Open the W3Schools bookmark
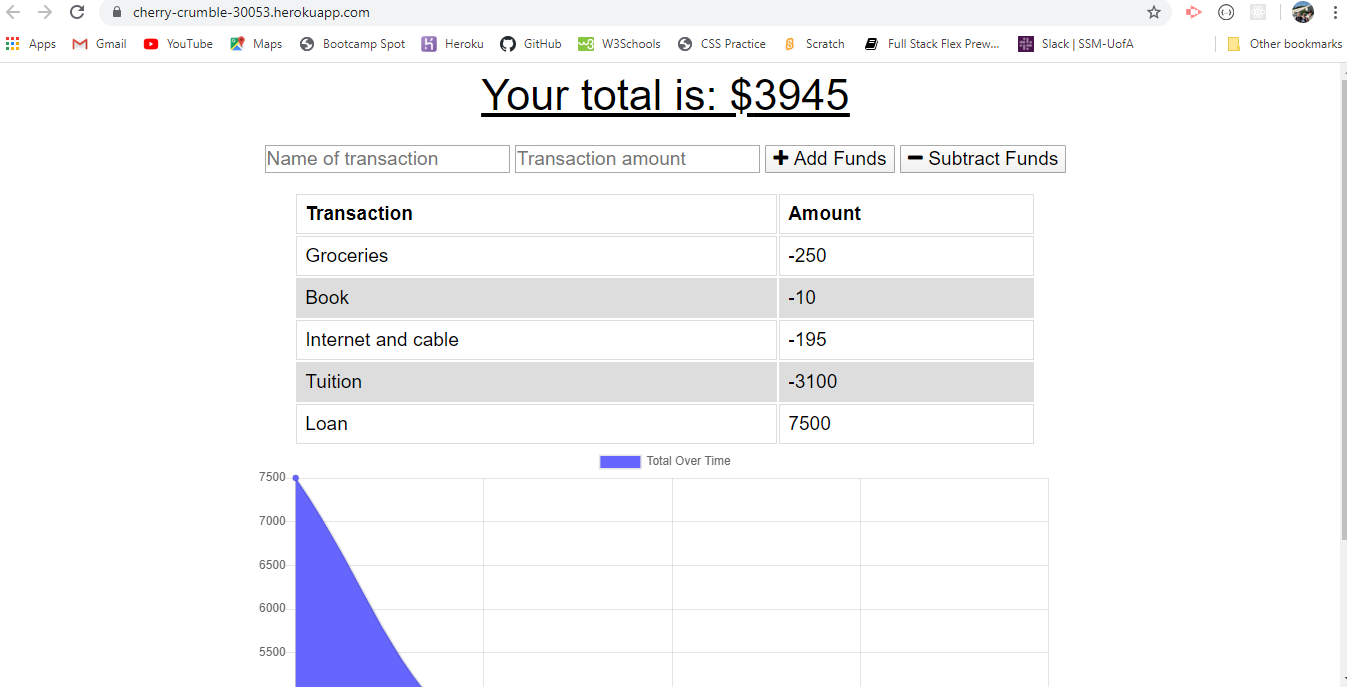1347x687 pixels. coord(619,43)
